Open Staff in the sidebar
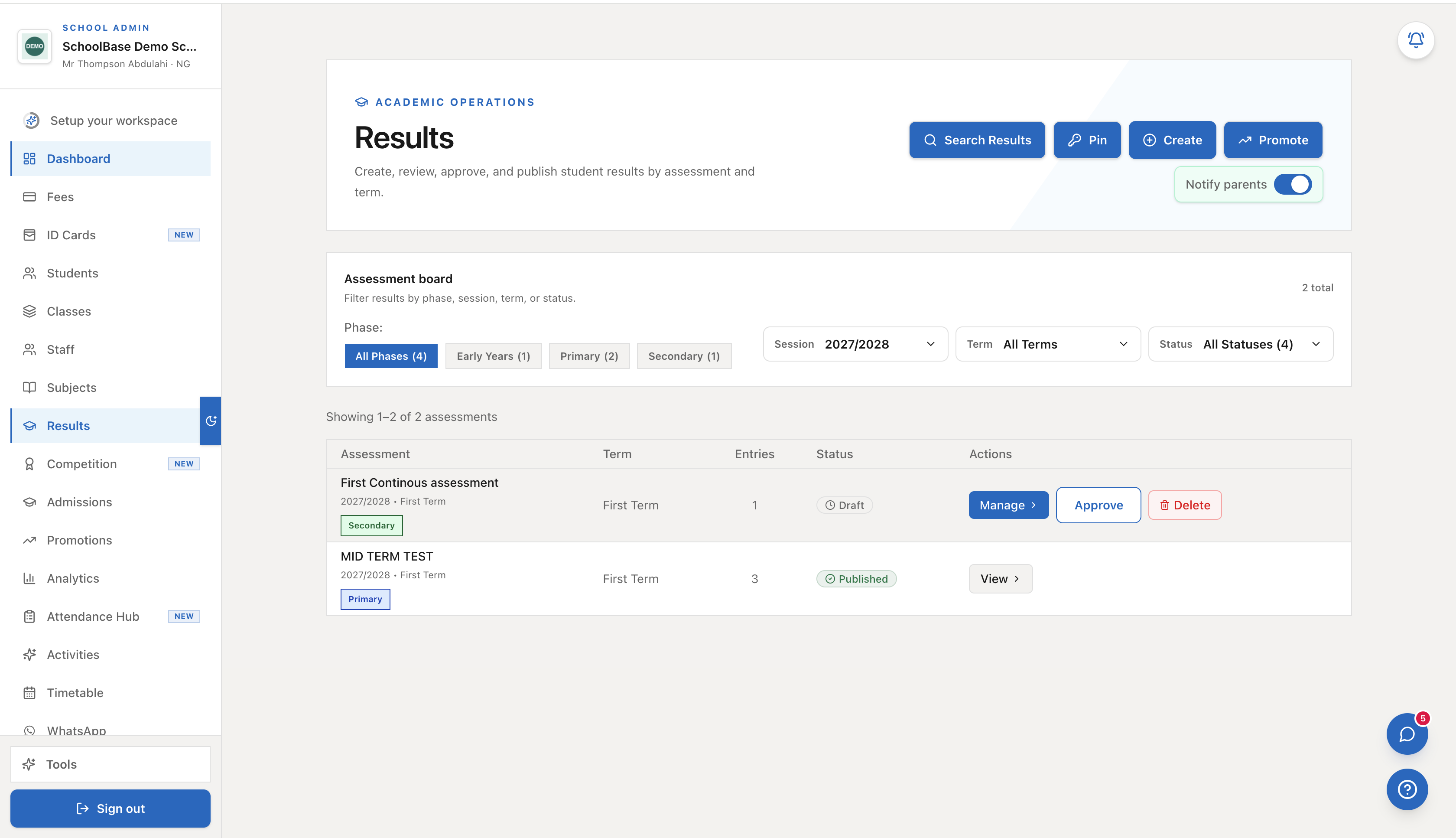This screenshot has width=1456, height=838. [110, 349]
